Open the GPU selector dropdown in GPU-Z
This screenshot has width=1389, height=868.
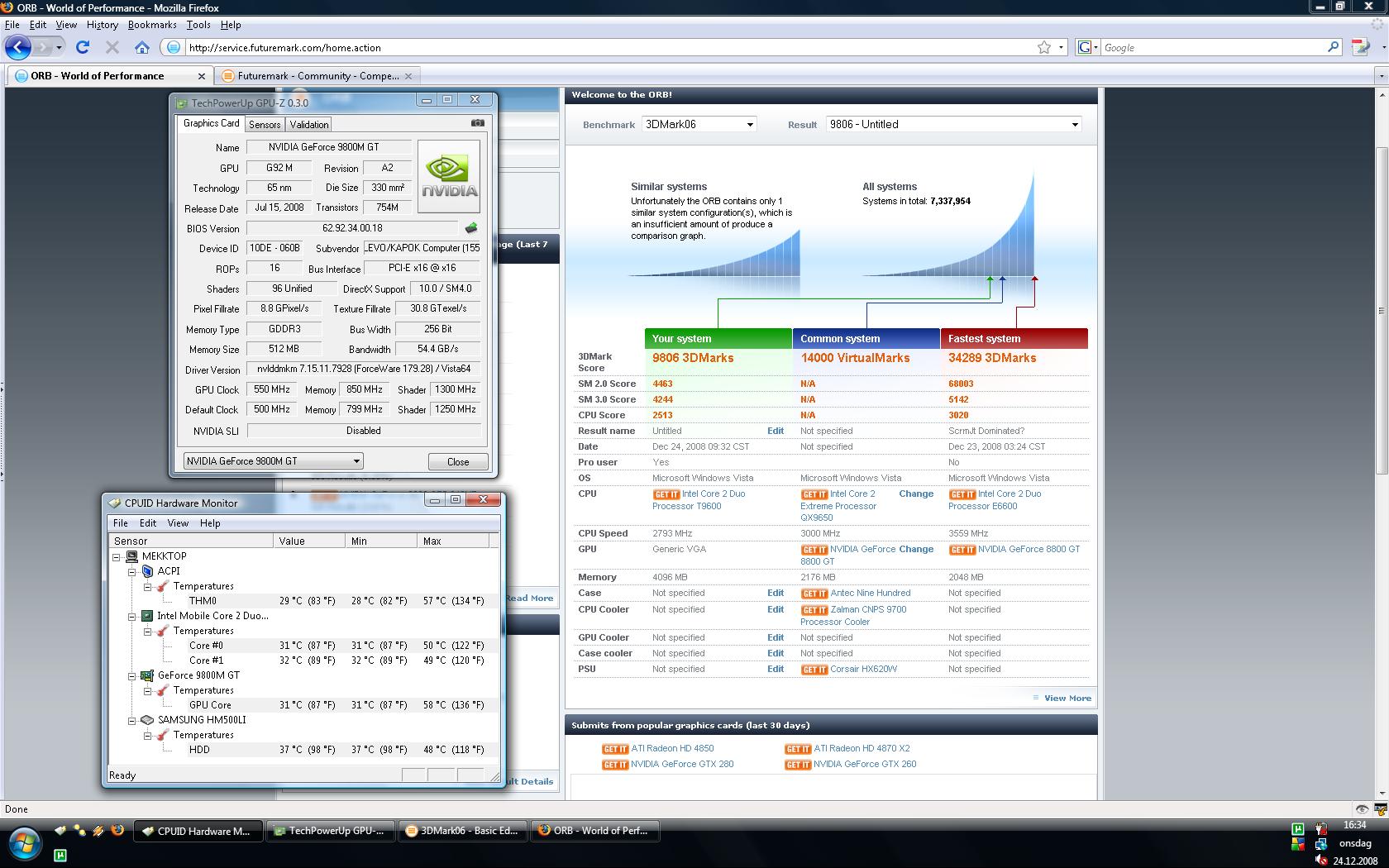tap(273, 461)
